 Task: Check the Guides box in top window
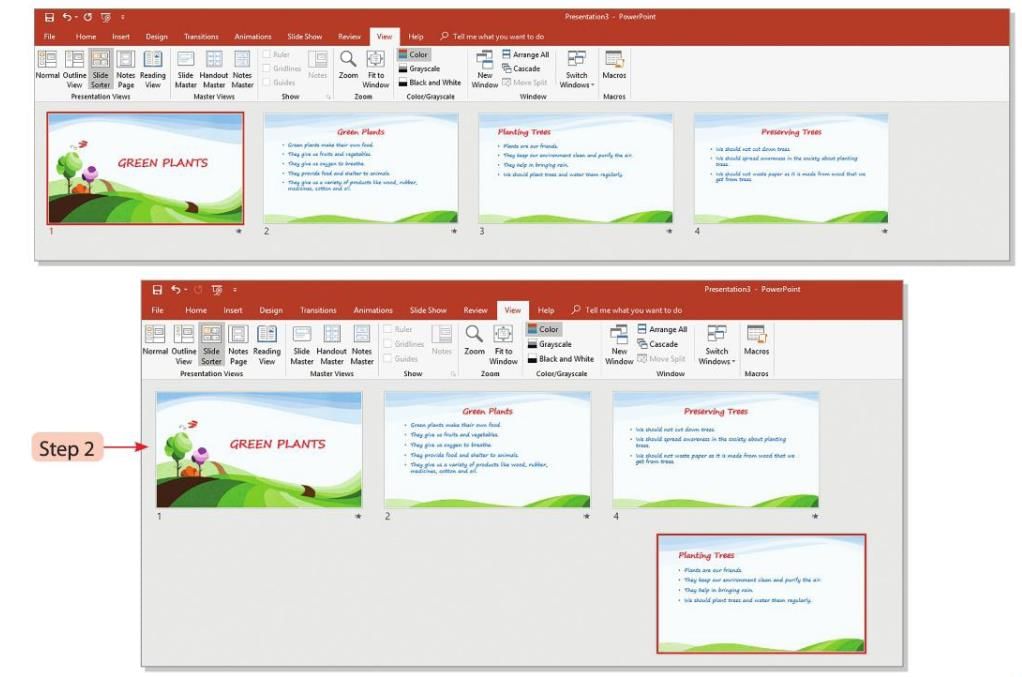(267, 83)
